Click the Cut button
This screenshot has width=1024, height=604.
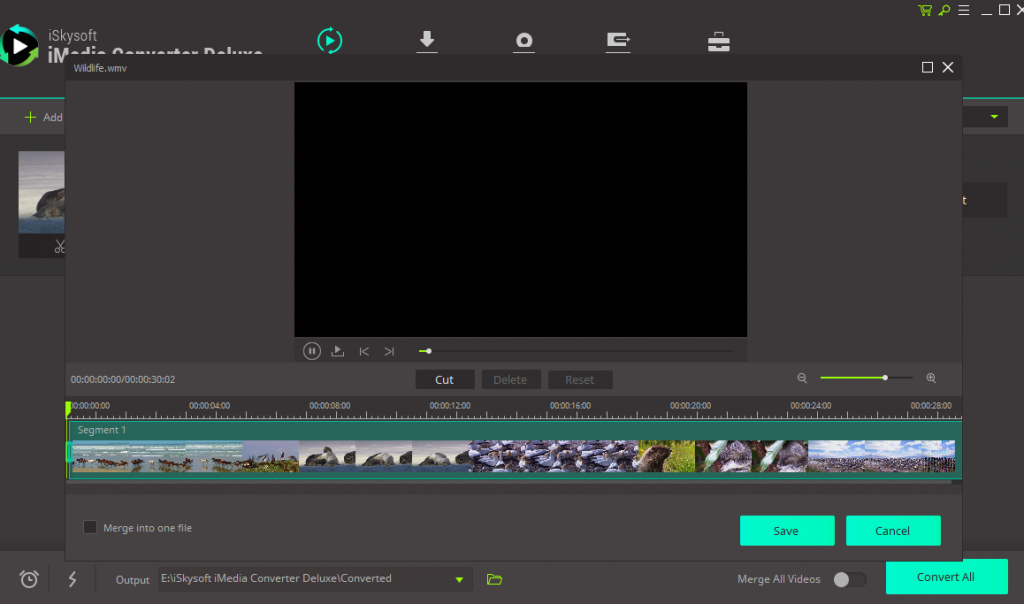click(x=444, y=379)
